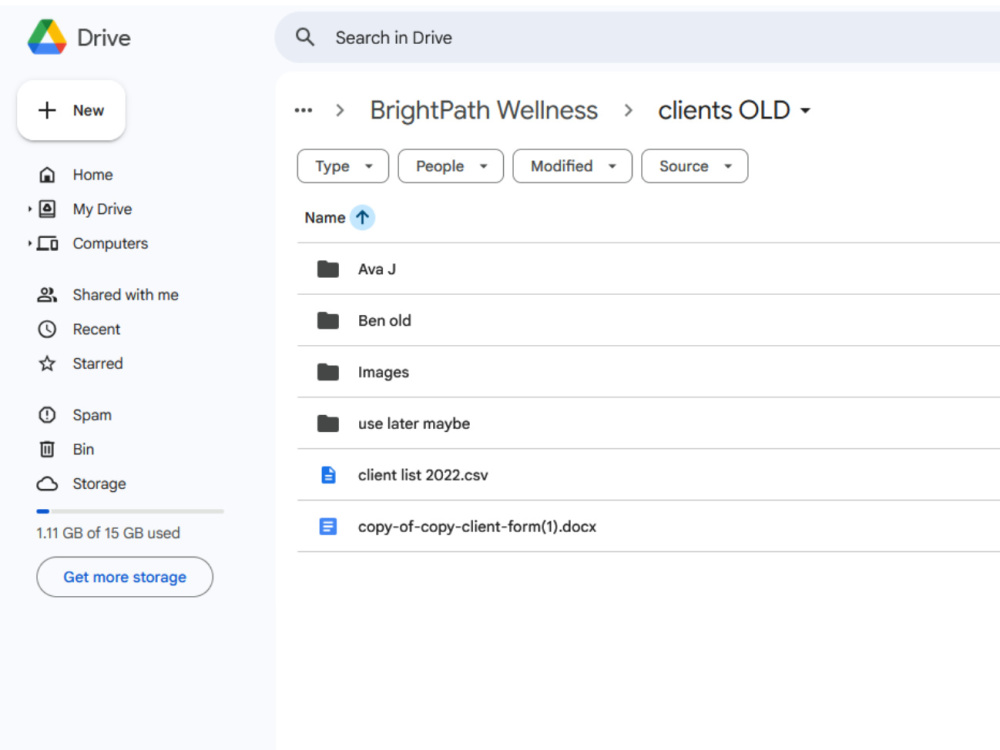
Task: View Starred items
Action: click(98, 364)
